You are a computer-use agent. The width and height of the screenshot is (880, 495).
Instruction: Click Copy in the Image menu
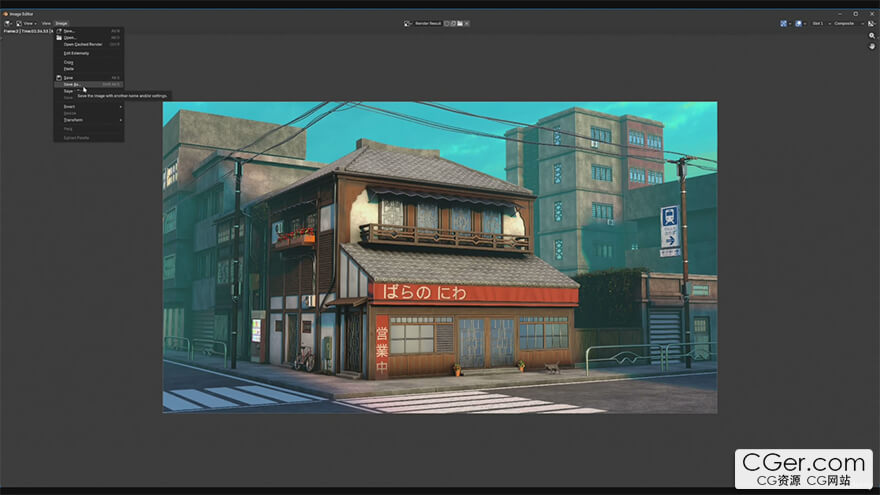[69, 62]
